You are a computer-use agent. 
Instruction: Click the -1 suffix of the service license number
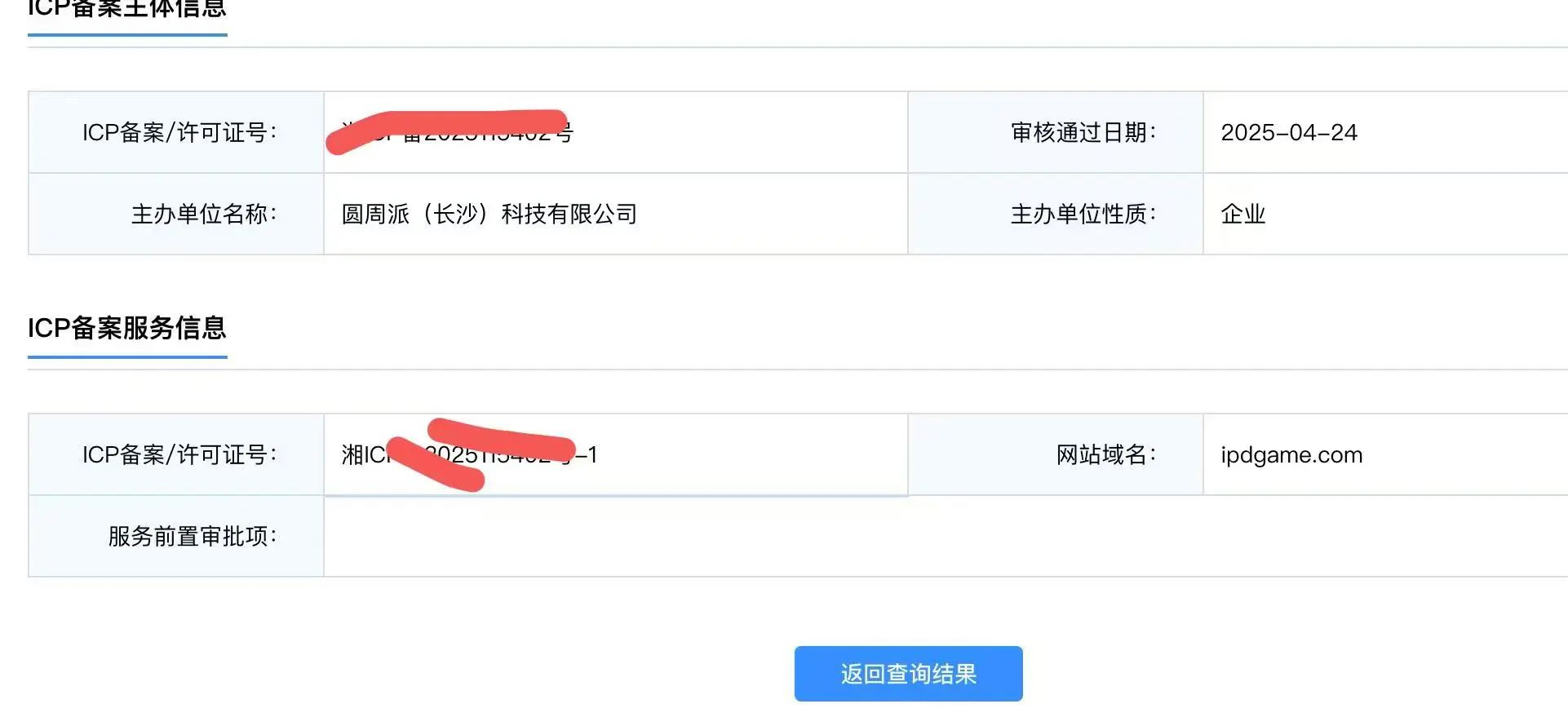click(587, 455)
